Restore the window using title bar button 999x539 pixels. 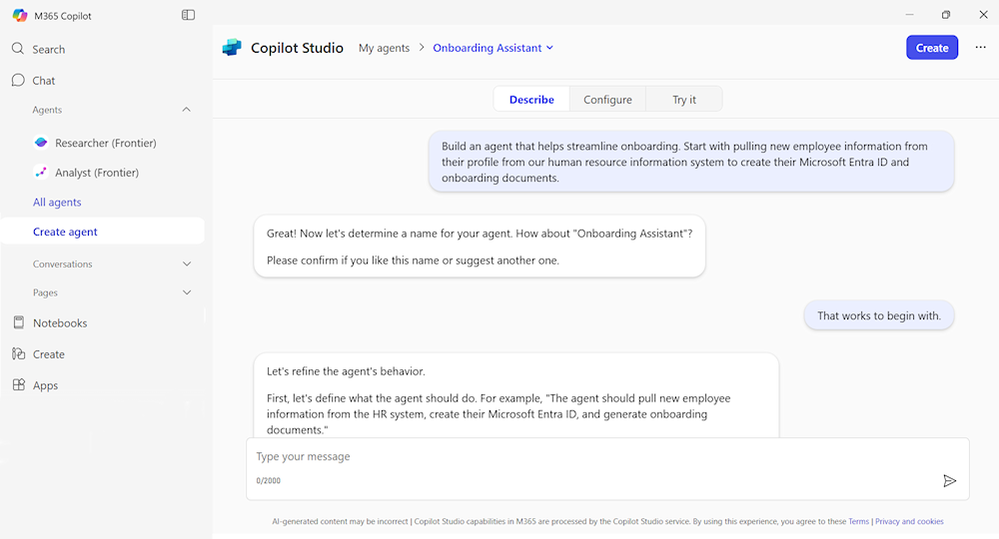945,15
